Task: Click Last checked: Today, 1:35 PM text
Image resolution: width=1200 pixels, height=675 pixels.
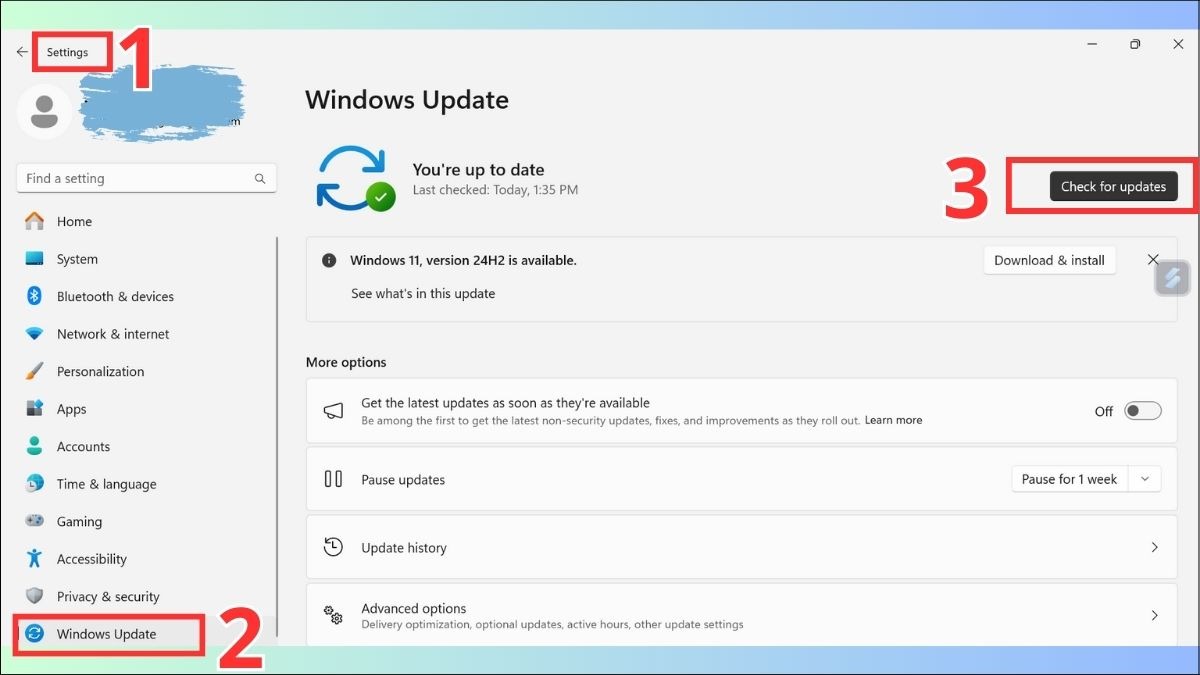Action: tap(495, 190)
